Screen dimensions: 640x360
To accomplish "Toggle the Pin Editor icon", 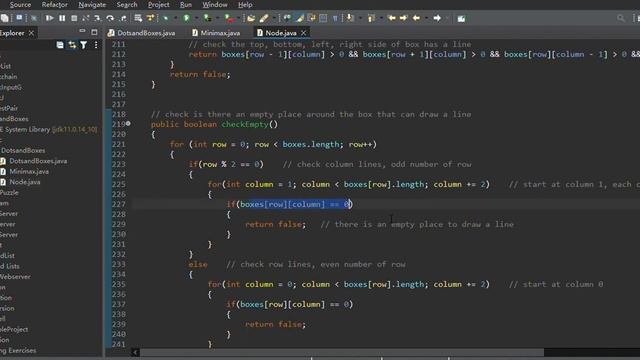I will (x=461, y=18).
